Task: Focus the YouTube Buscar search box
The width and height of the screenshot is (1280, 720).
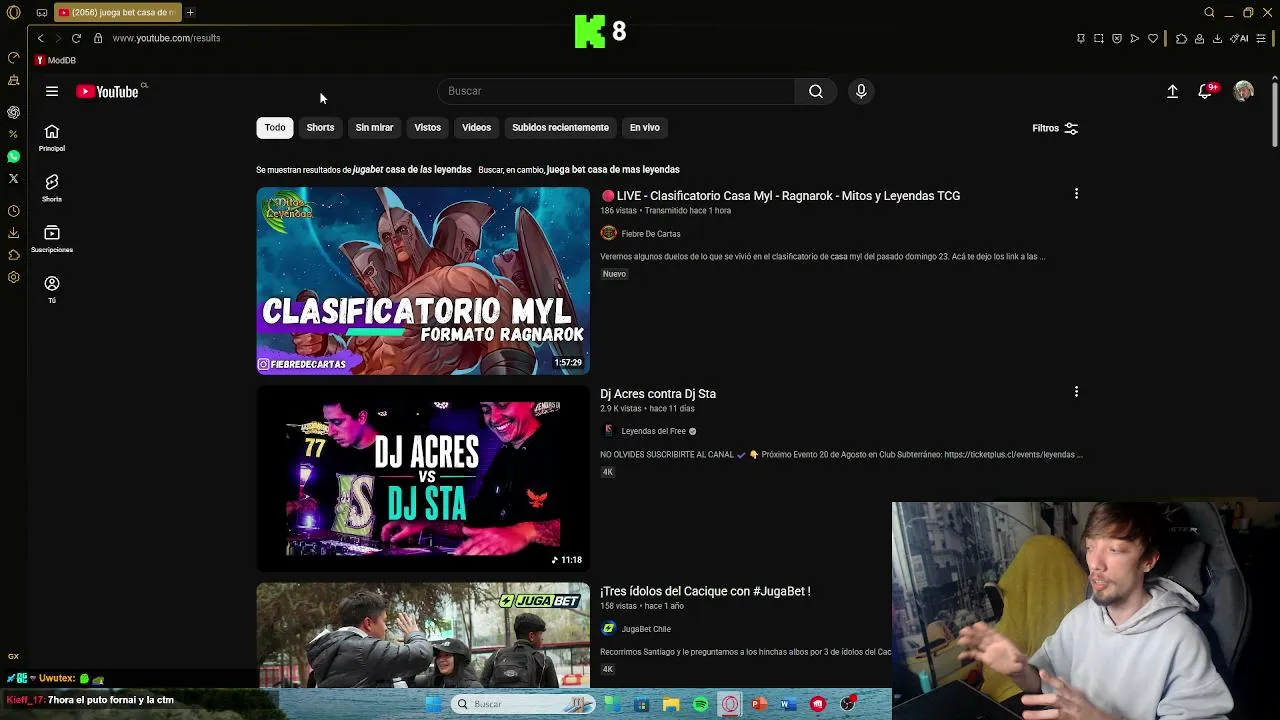Action: point(617,91)
